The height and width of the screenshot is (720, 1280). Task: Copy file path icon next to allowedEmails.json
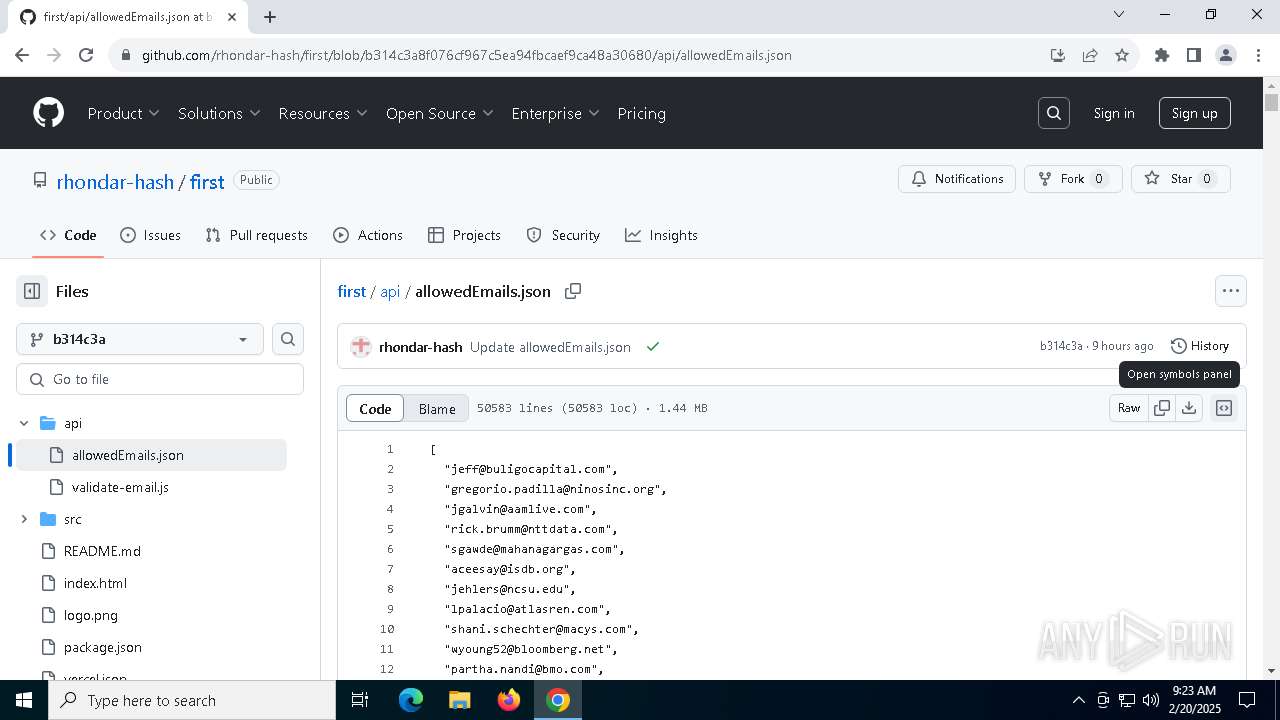coord(573,291)
